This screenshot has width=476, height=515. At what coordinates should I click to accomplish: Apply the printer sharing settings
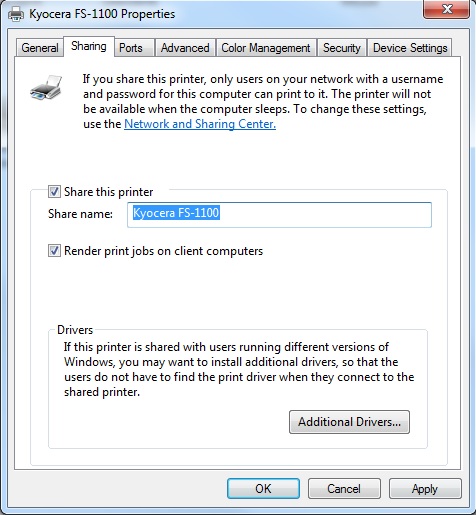[425, 489]
